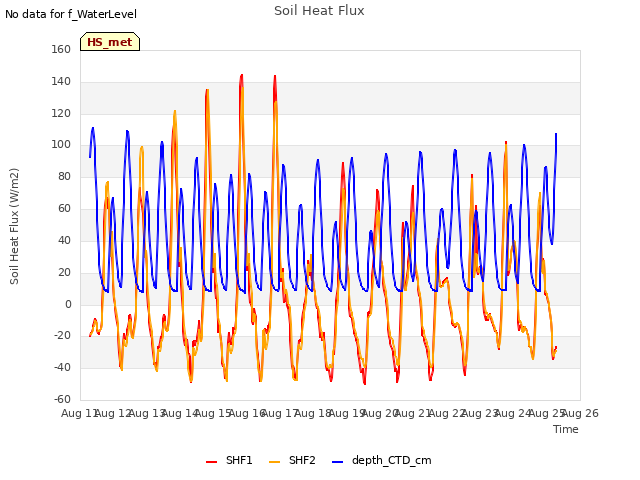
Task: Click the 40 y-axis tick label
Action: point(64,240)
